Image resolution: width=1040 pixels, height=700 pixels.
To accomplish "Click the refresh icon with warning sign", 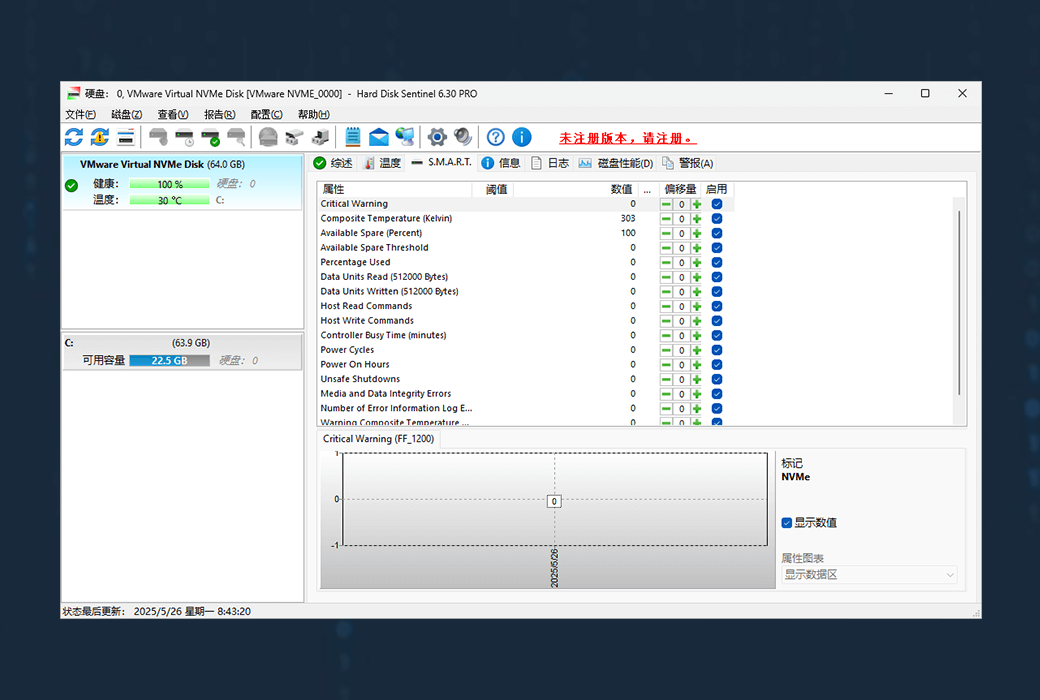I will [x=99, y=137].
